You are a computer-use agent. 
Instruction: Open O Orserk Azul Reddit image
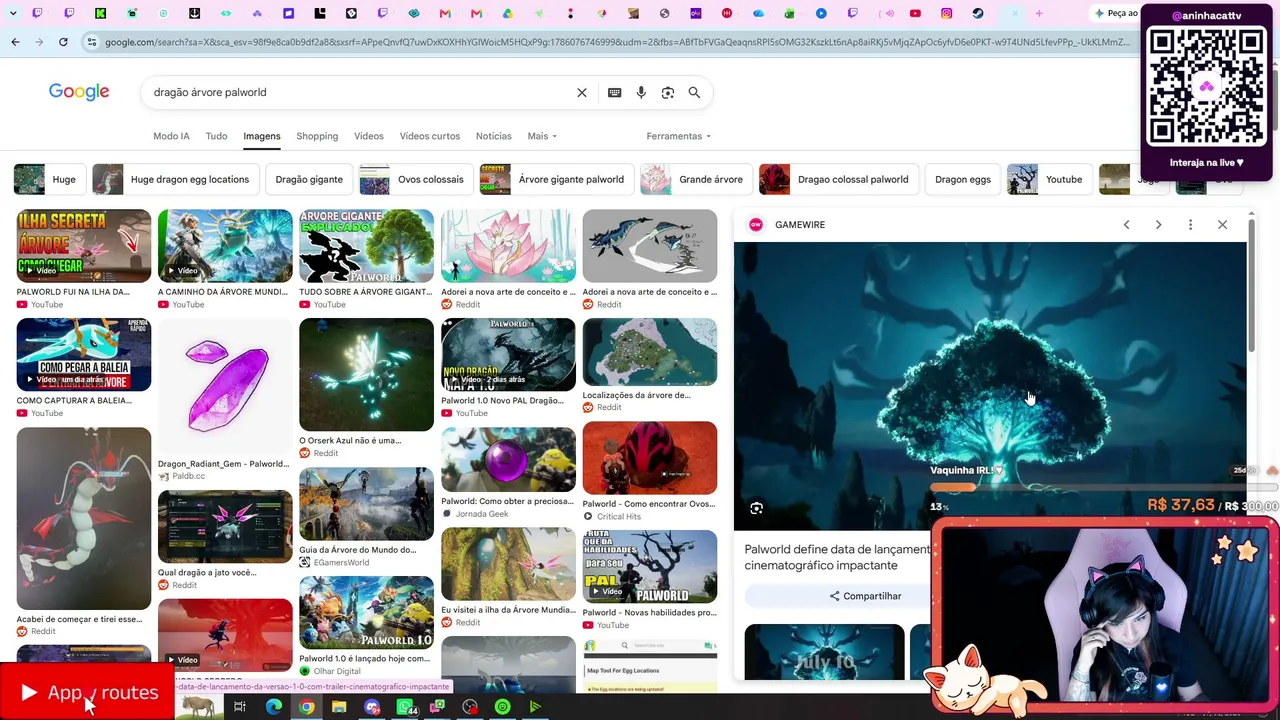tap(366, 375)
